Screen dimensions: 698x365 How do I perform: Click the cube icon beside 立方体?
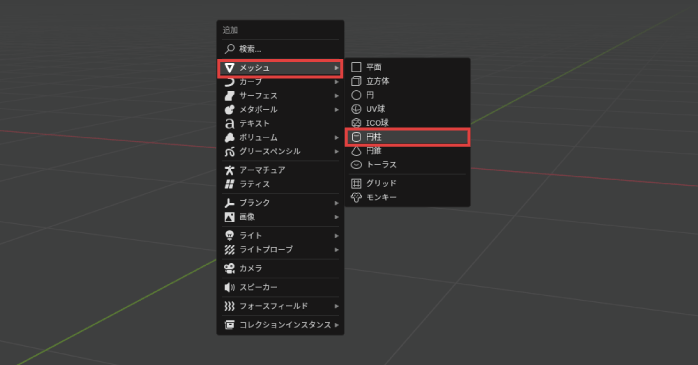tap(356, 81)
